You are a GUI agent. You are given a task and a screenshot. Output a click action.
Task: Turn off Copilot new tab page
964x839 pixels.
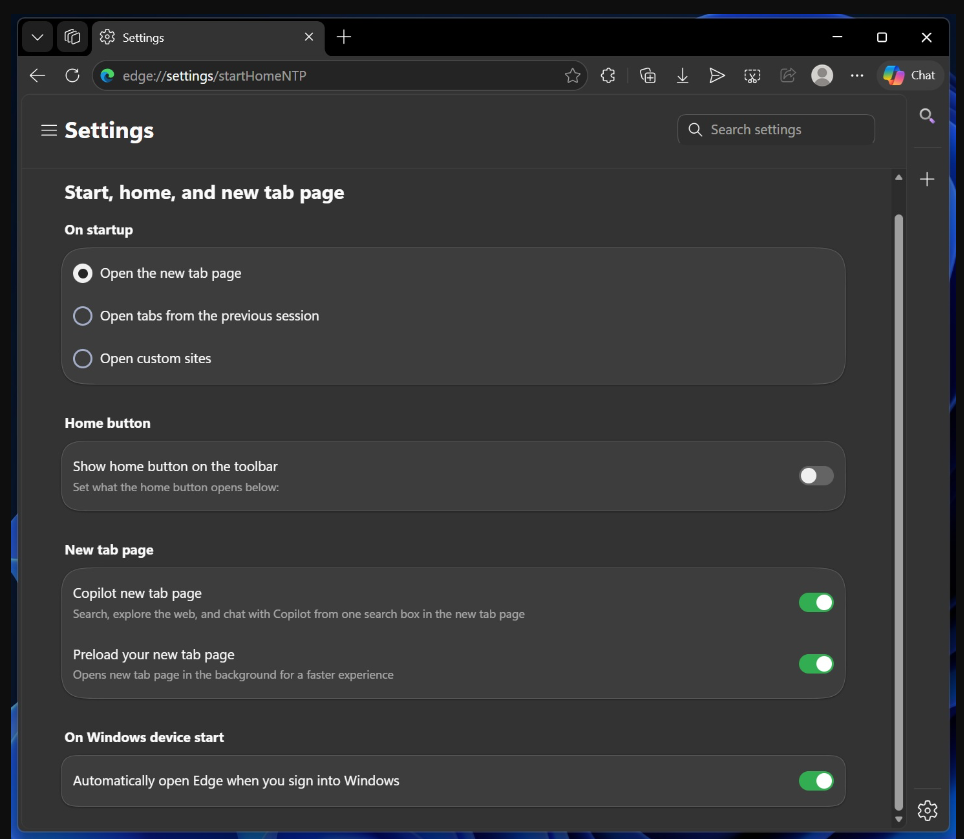815,602
